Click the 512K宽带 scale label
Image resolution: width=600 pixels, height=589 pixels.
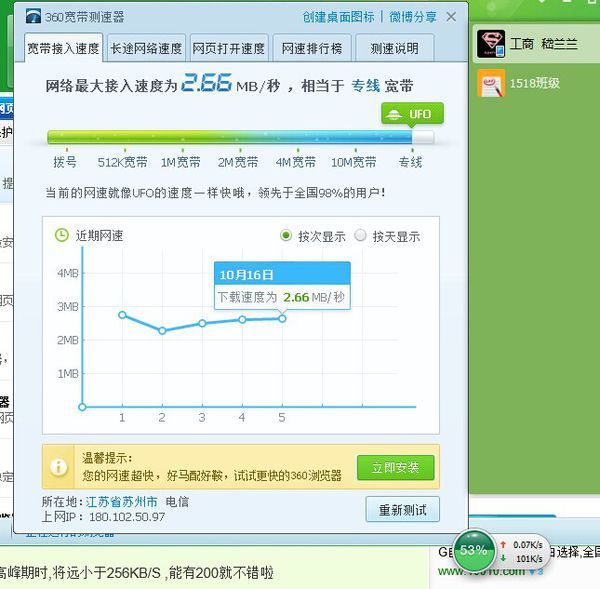[122, 162]
